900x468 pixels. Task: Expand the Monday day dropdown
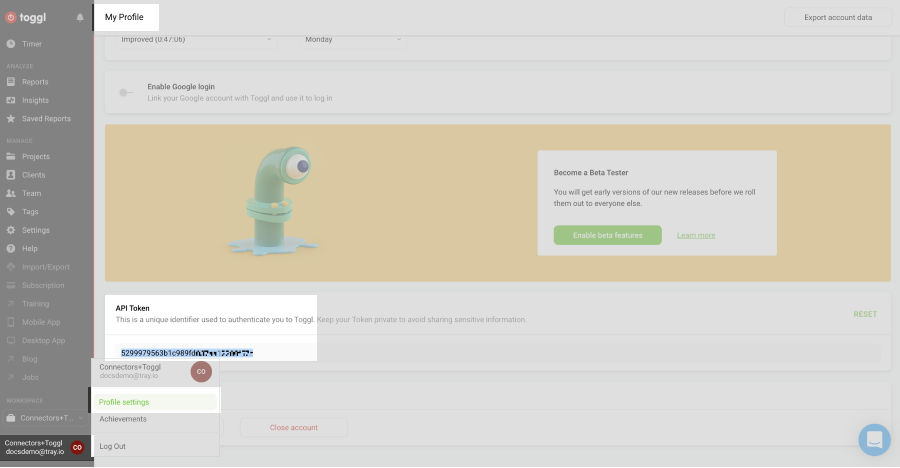point(355,39)
